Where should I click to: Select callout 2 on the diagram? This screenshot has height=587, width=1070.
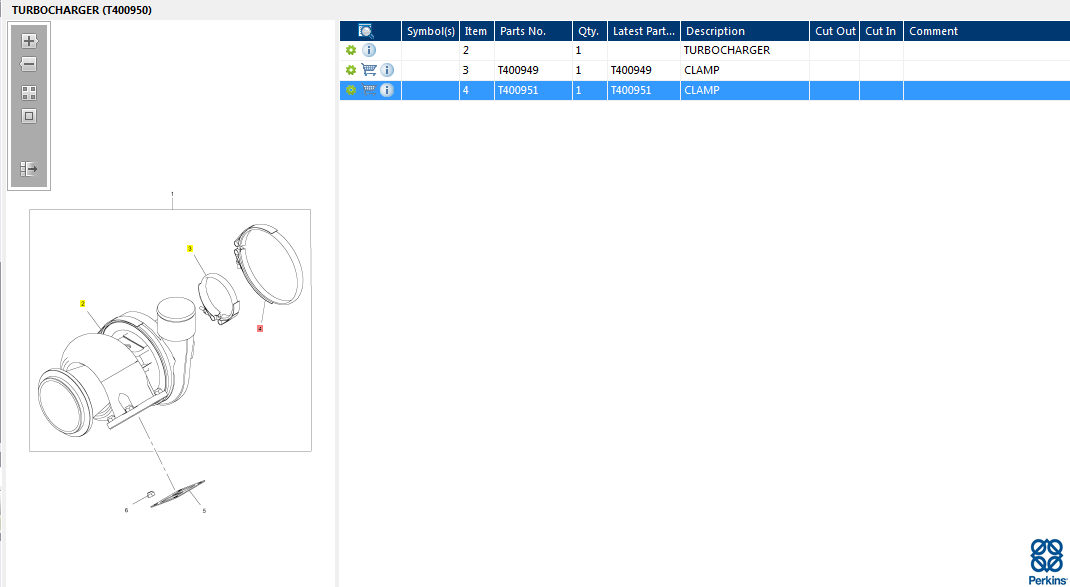coord(83,303)
